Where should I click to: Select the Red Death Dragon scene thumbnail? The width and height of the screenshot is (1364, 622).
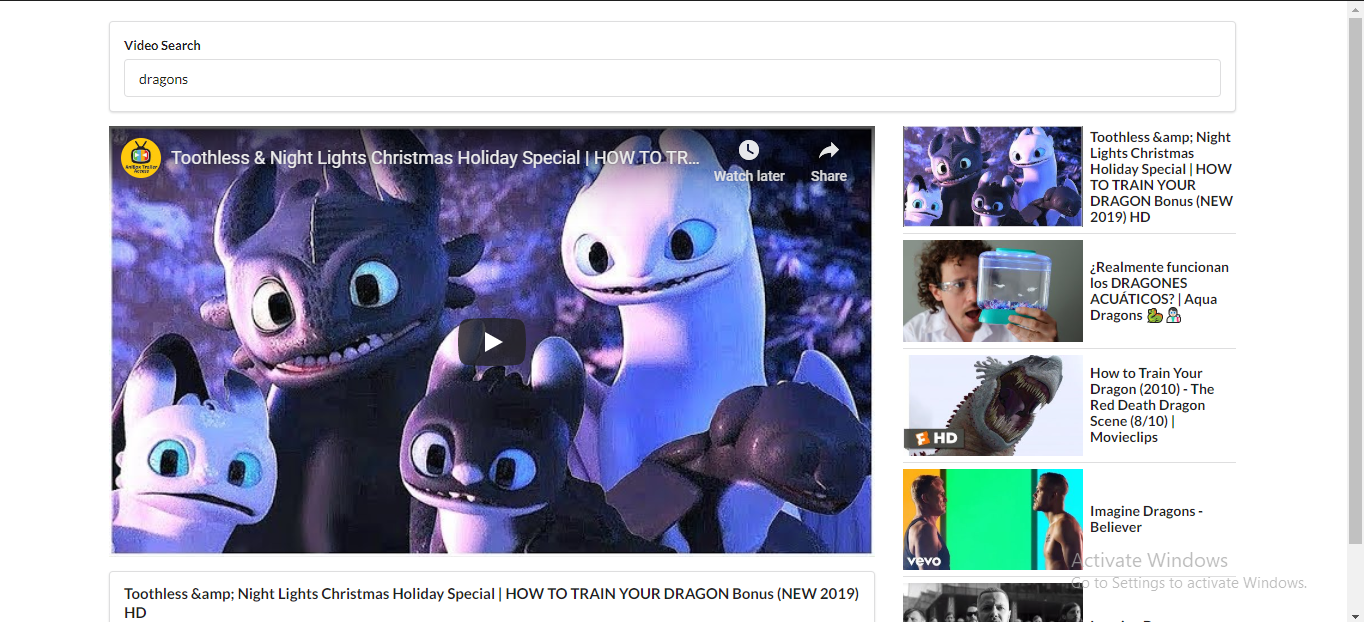tap(992, 405)
